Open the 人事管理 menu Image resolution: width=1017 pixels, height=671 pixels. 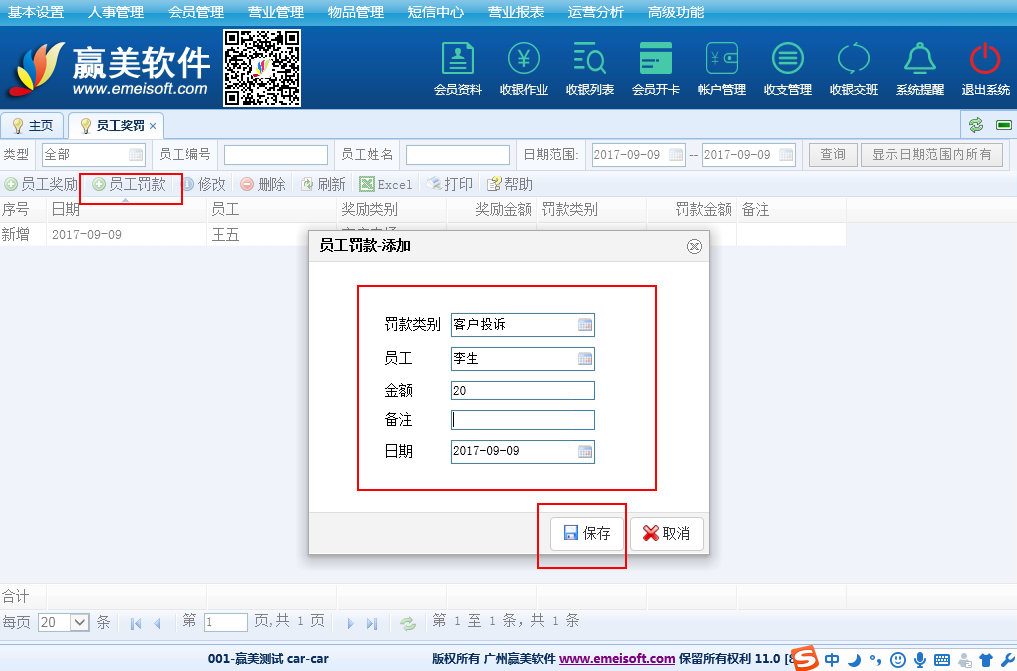[x=116, y=12]
